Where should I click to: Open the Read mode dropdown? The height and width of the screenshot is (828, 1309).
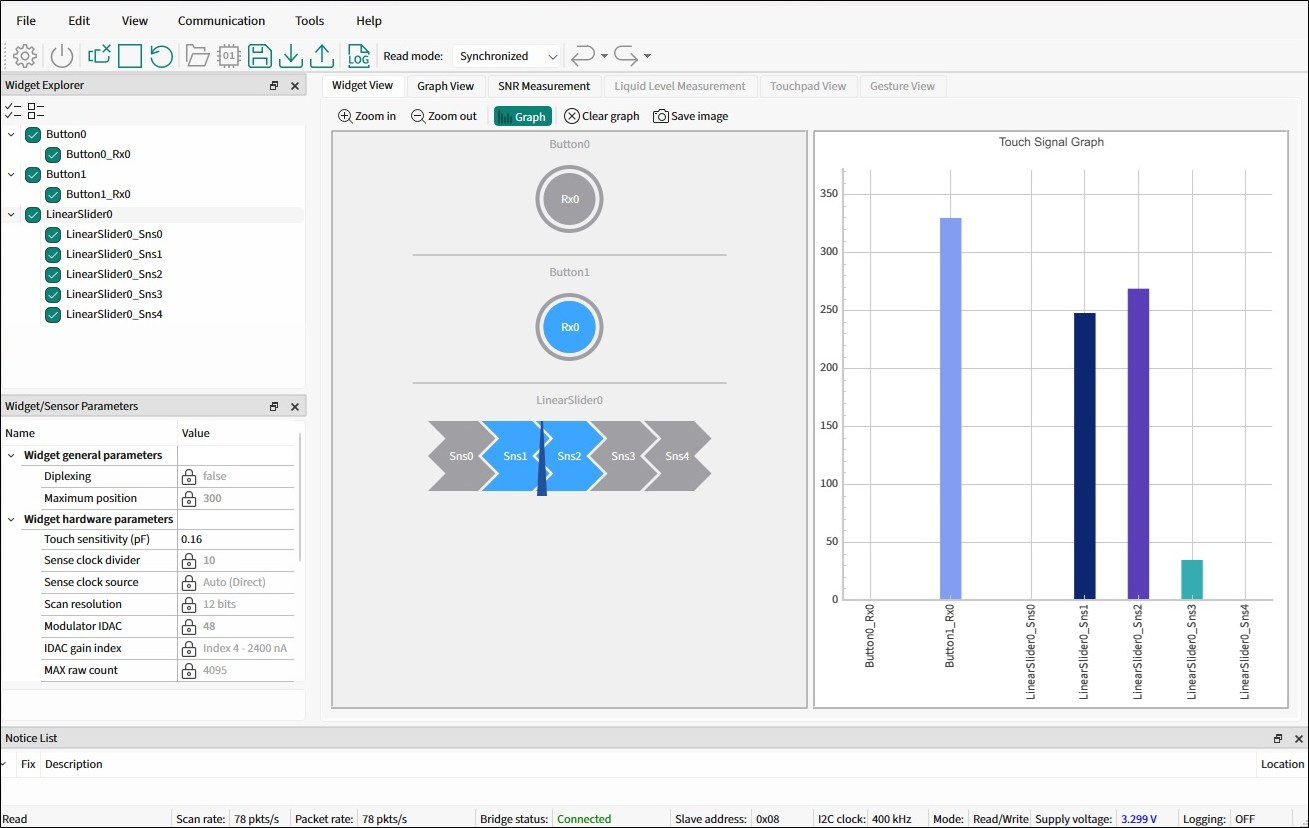(x=508, y=57)
